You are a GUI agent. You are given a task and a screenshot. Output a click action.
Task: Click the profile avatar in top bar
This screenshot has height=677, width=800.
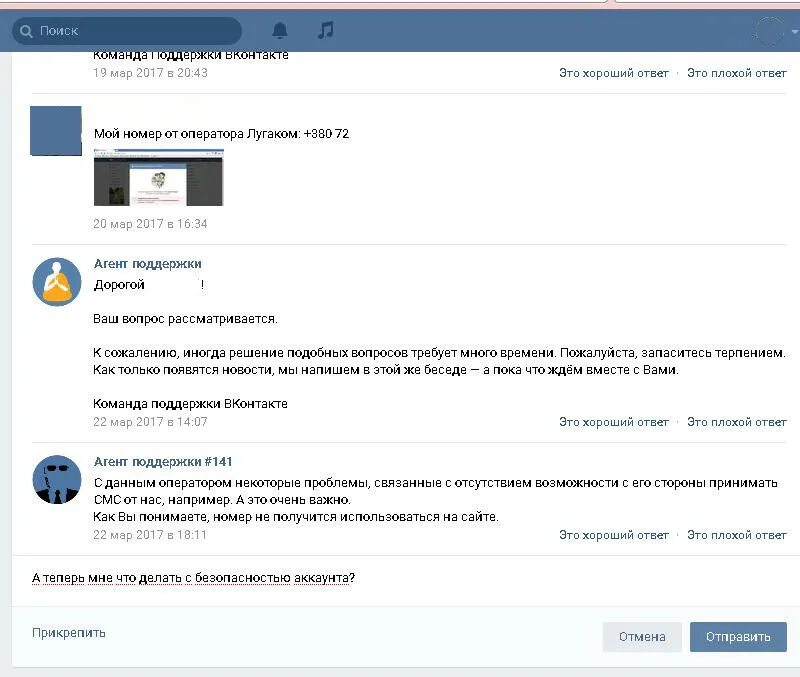click(769, 31)
